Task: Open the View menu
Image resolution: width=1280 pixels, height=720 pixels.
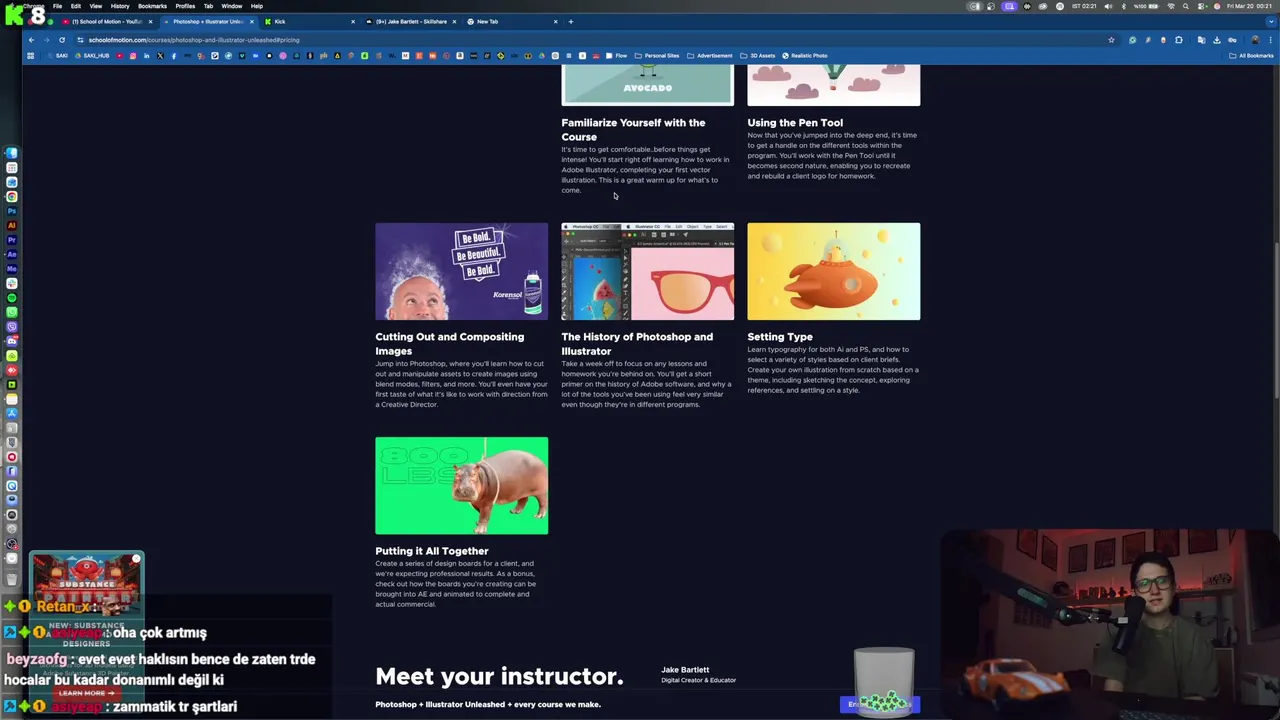Action: coord(95,6)
